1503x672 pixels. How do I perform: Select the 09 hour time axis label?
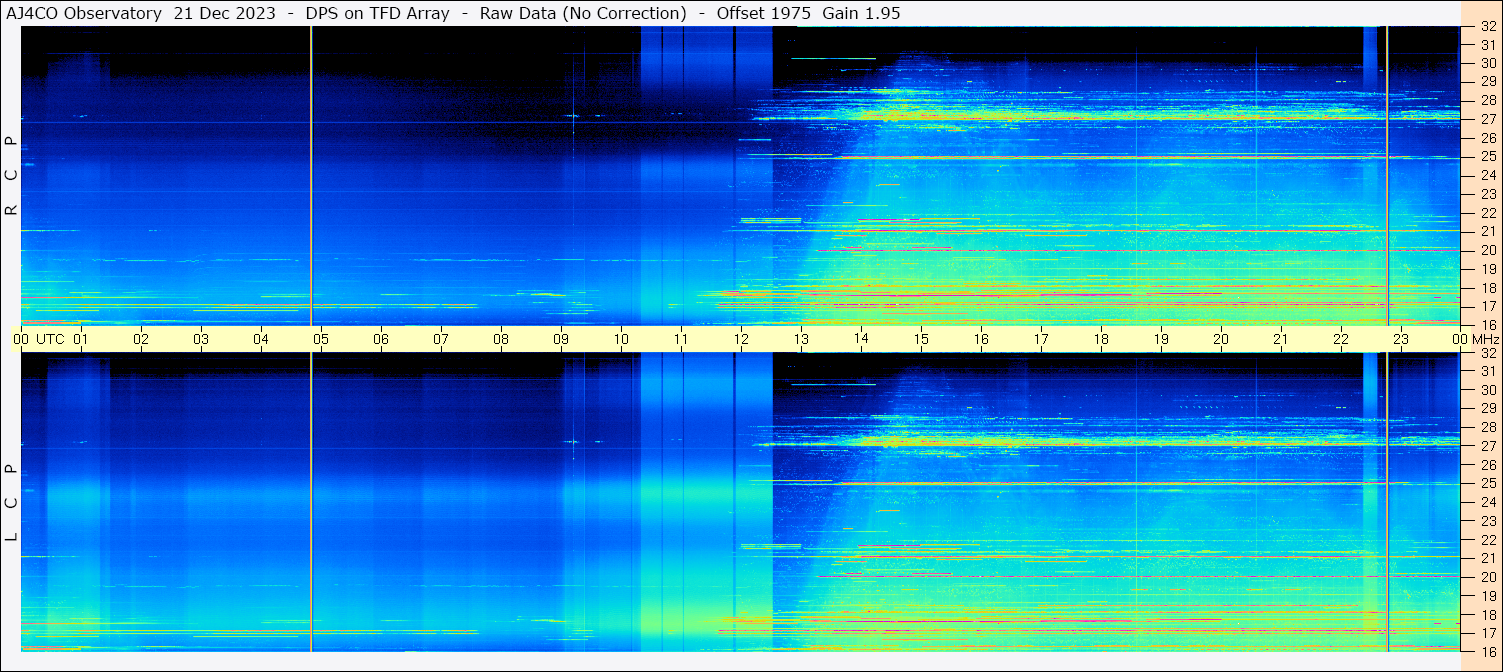561,339
